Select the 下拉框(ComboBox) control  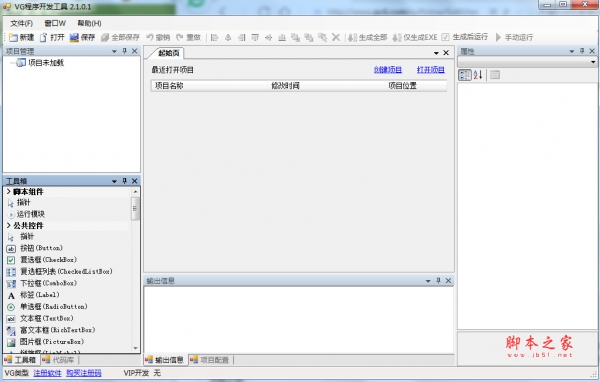(49, 283)
